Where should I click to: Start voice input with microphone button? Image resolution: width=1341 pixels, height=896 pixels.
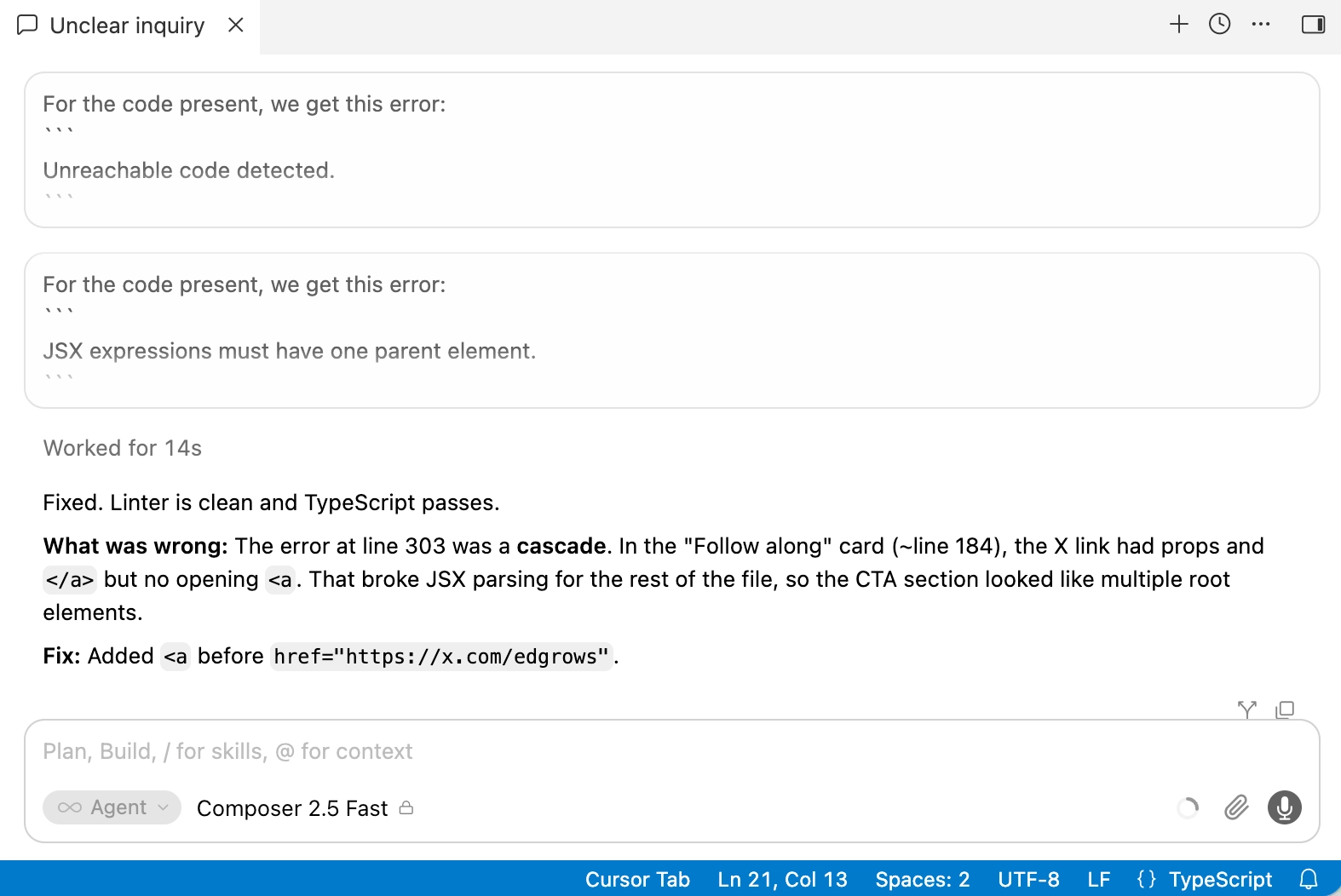(x=1285, y=807)
